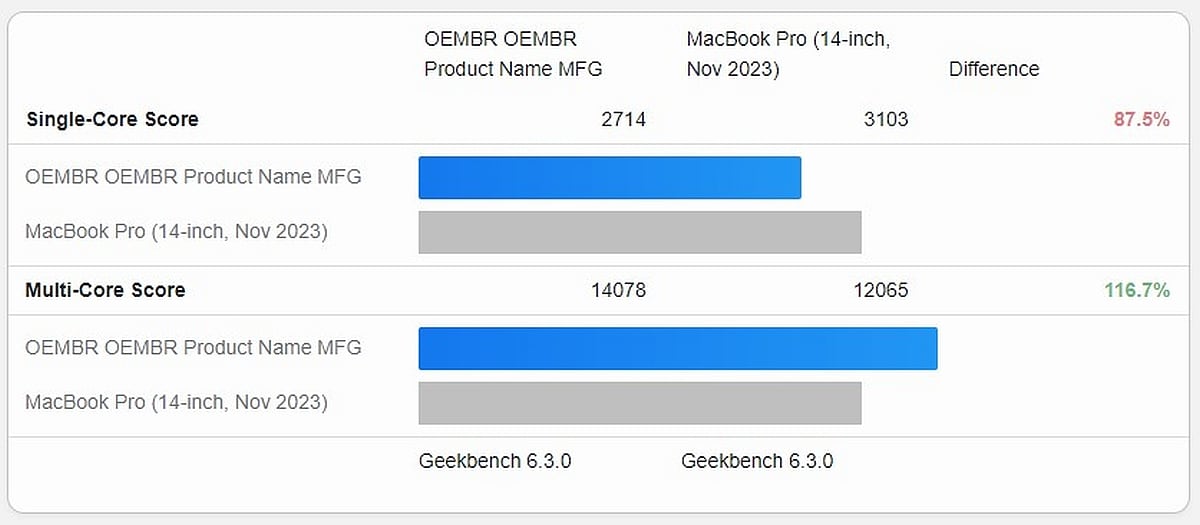Select the single-core score value 3103

pyautogui.click(x=886, y=120)
